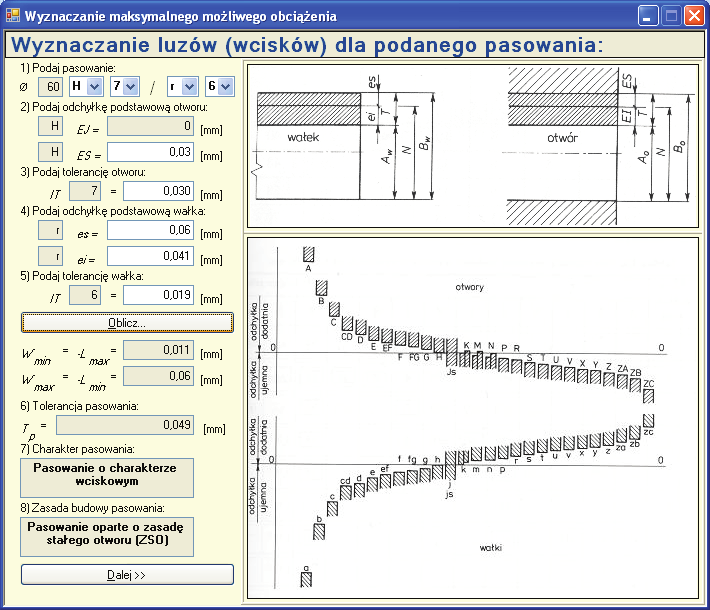Click the hatched tolerance box above lowercase a

(x=306, y=579)
